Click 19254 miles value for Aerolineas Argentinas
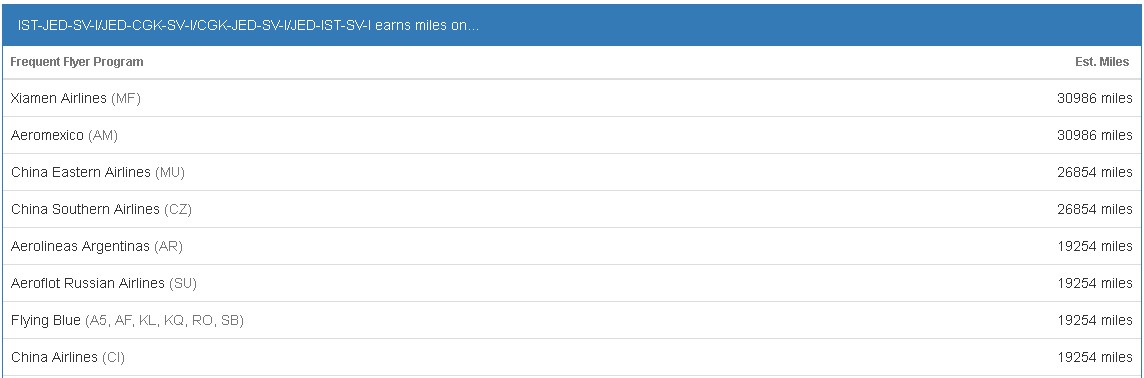1144x378 pixels. [x=1094, y=246]
